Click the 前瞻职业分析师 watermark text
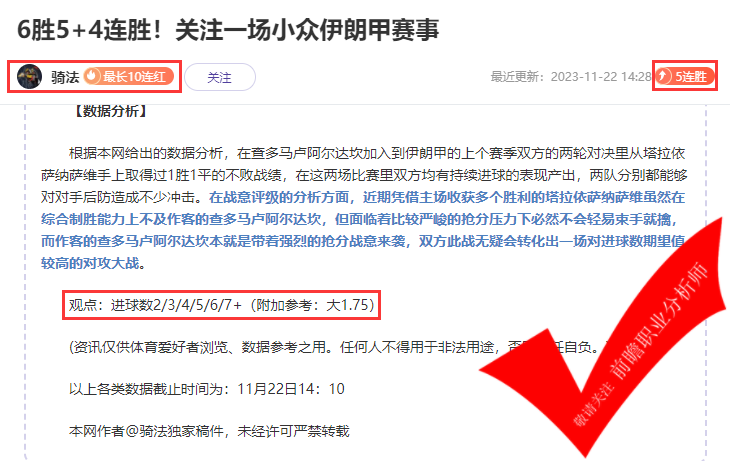 tap(658, 321)
